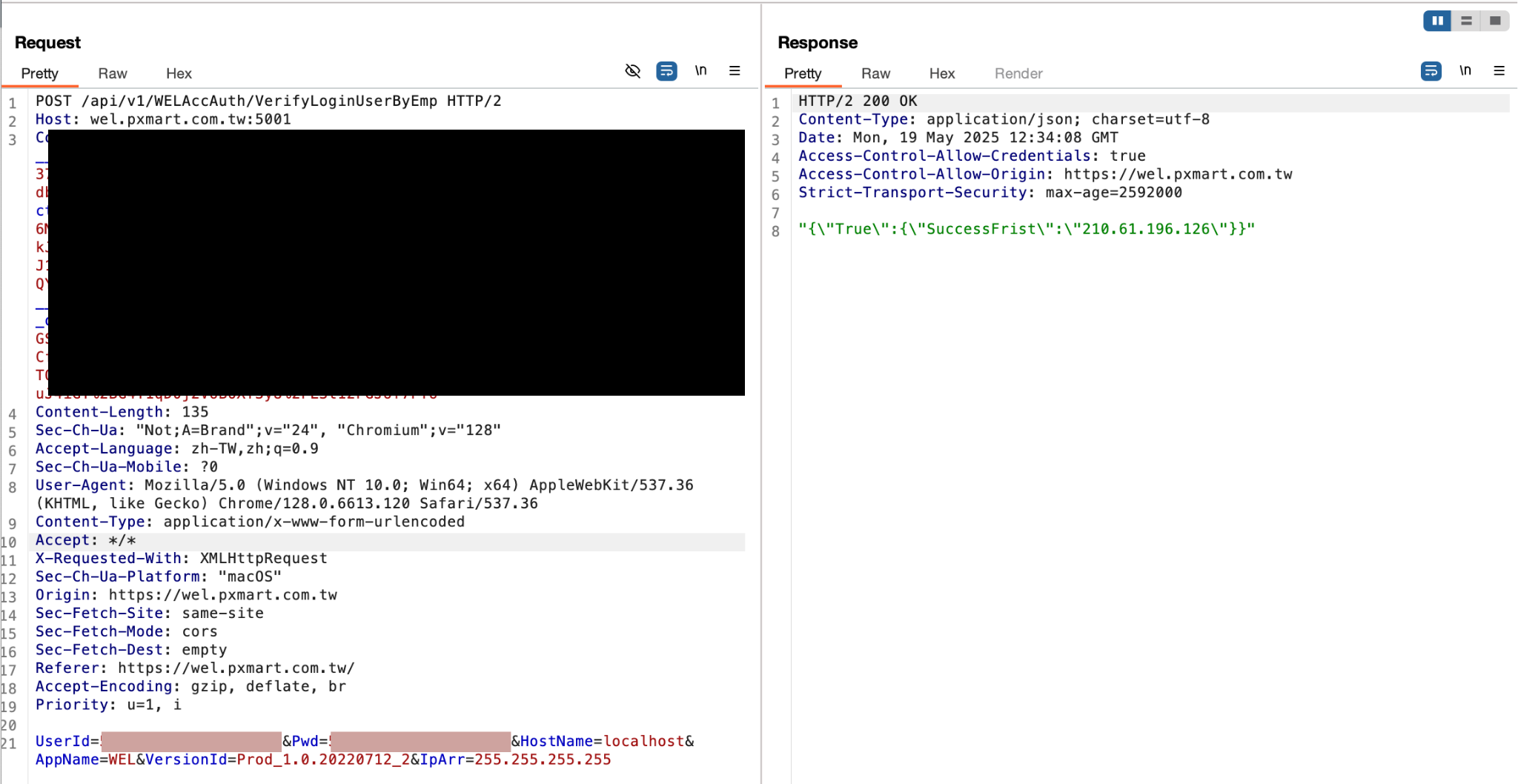Select top-bottom split layout icon
The image size is (1518, 784).
(x=1466, y=21)
